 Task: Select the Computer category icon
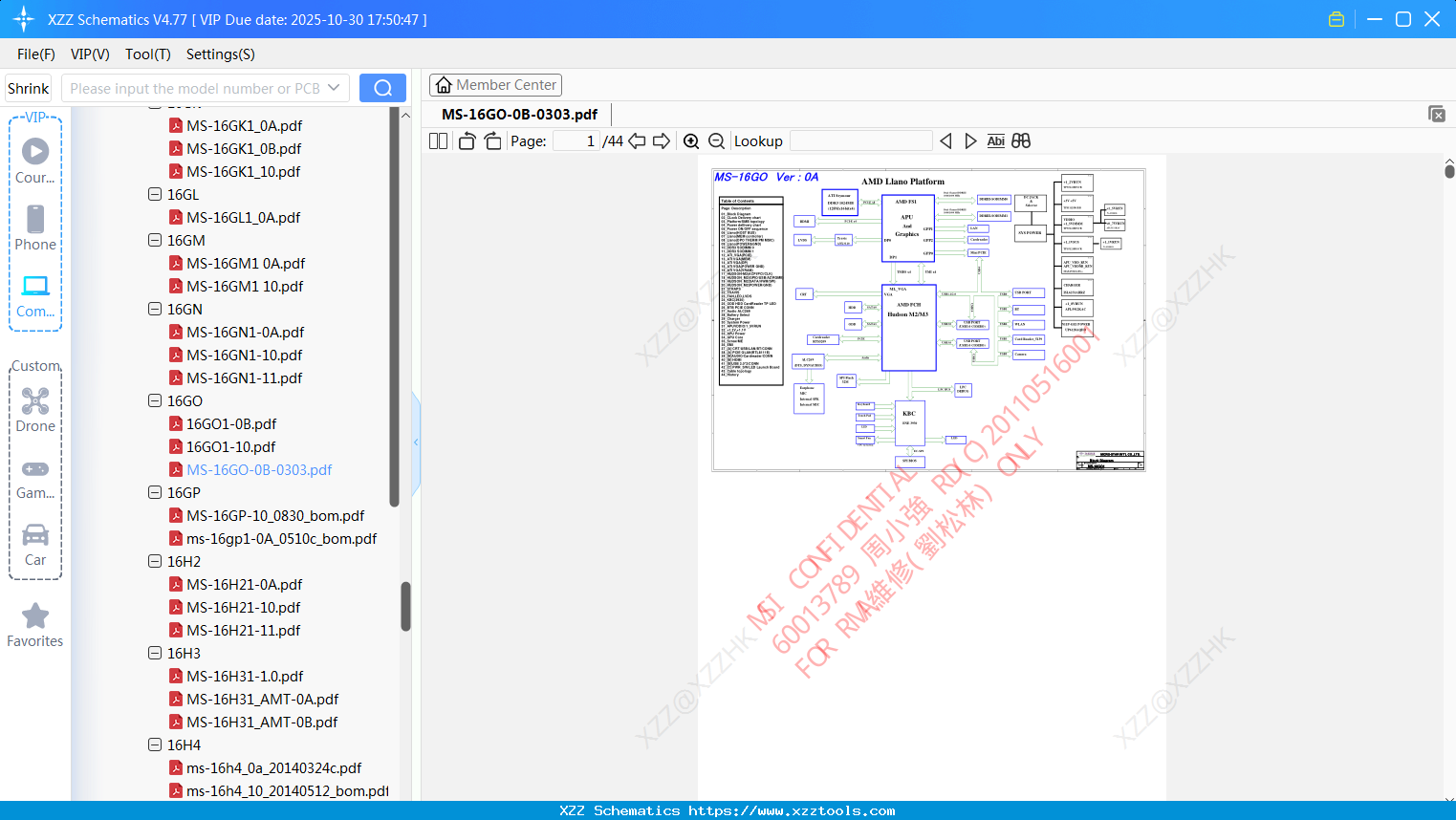(x=35, y=295)
